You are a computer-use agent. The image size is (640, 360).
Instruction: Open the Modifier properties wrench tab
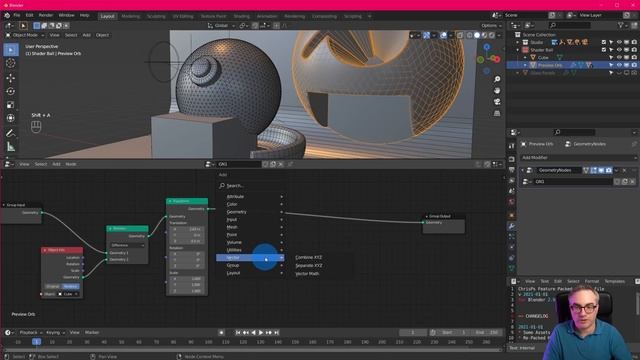(x=511, y=226)
